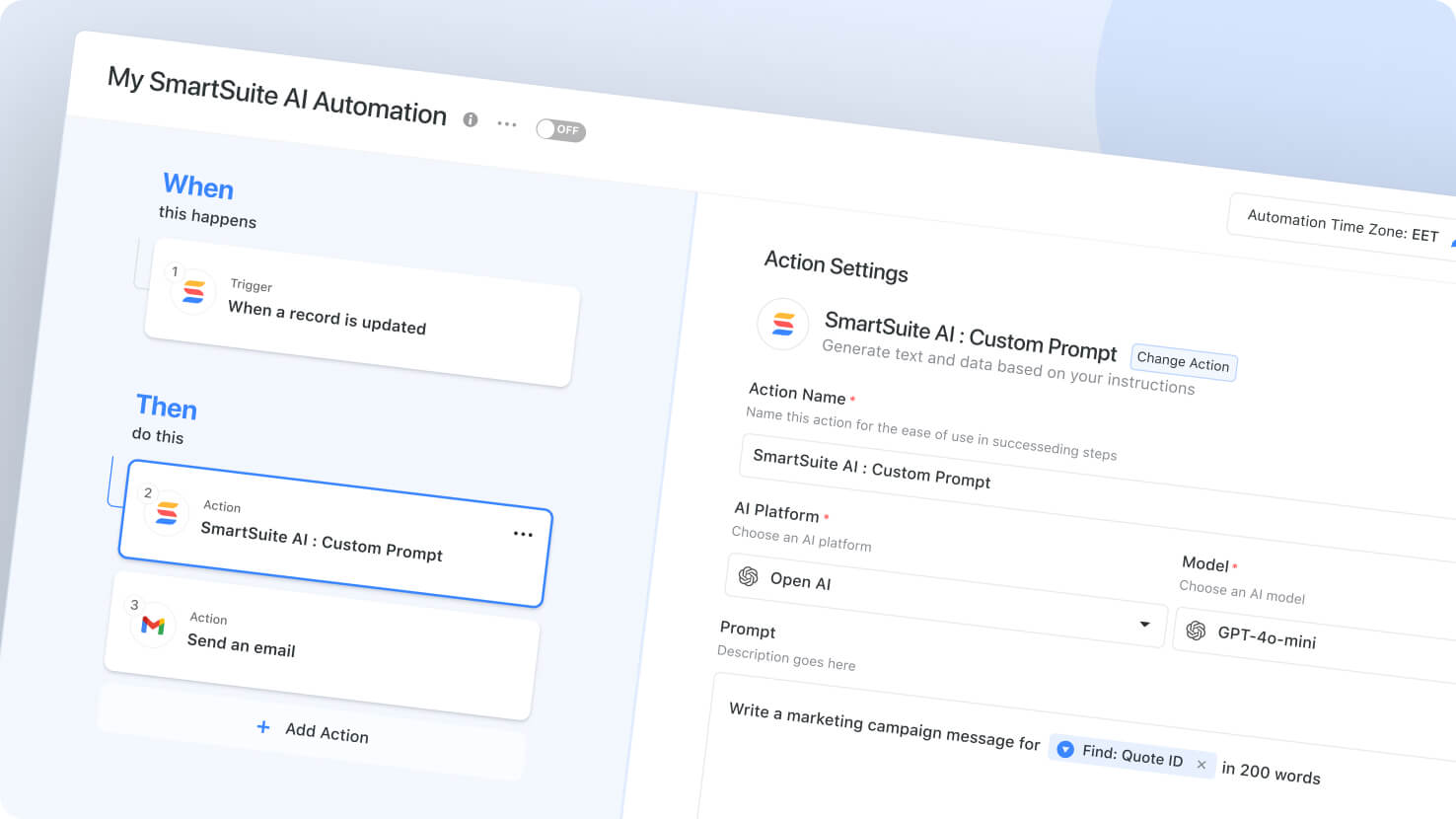Click the 'do this' subtitle
This screenshot has height=819, width=1456.
pyautogui.click(x=158, y=435)
